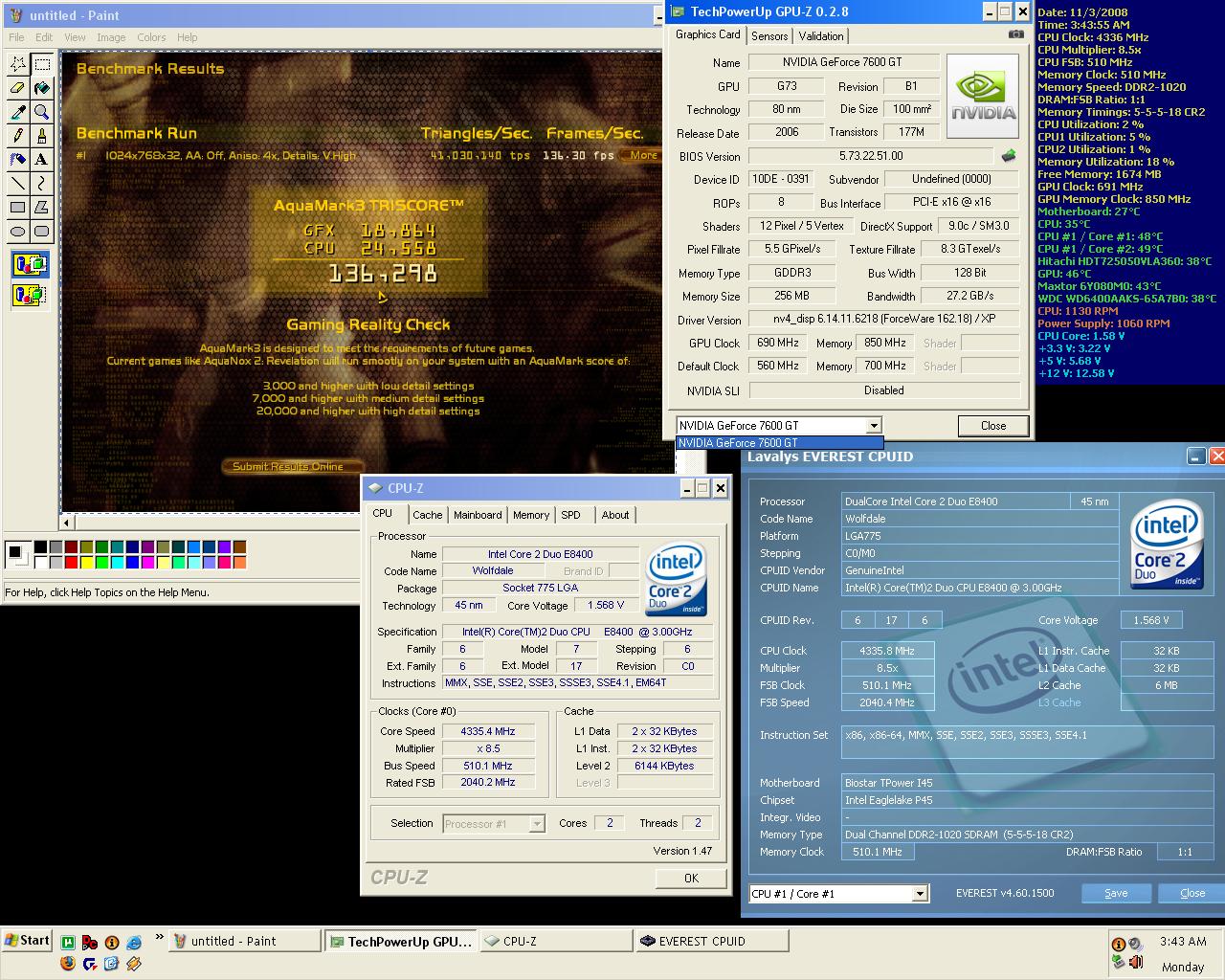Switch to the Validation tab in GPU-Z
Screen dimensions: 1225x980
821,36
